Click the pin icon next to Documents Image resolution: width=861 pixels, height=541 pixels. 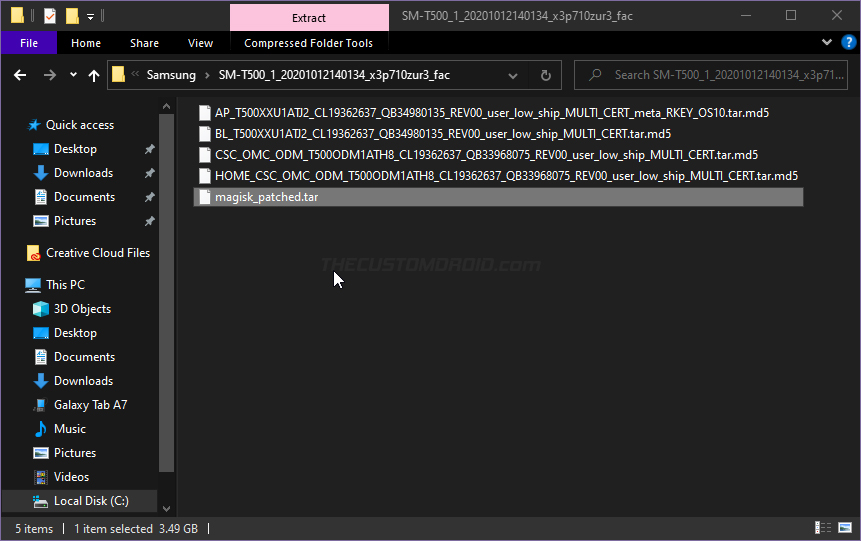tap(149, 197)
